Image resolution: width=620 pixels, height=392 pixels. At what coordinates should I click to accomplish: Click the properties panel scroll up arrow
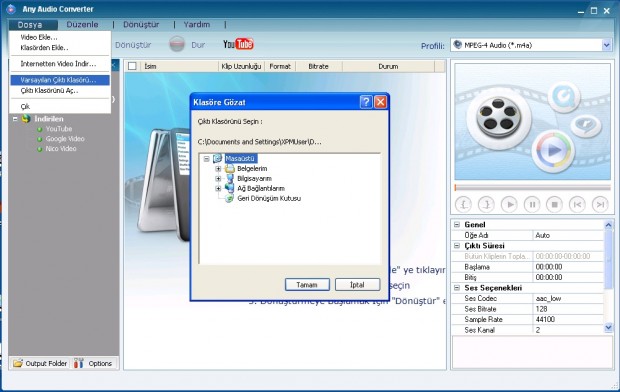tap(608, 225)
